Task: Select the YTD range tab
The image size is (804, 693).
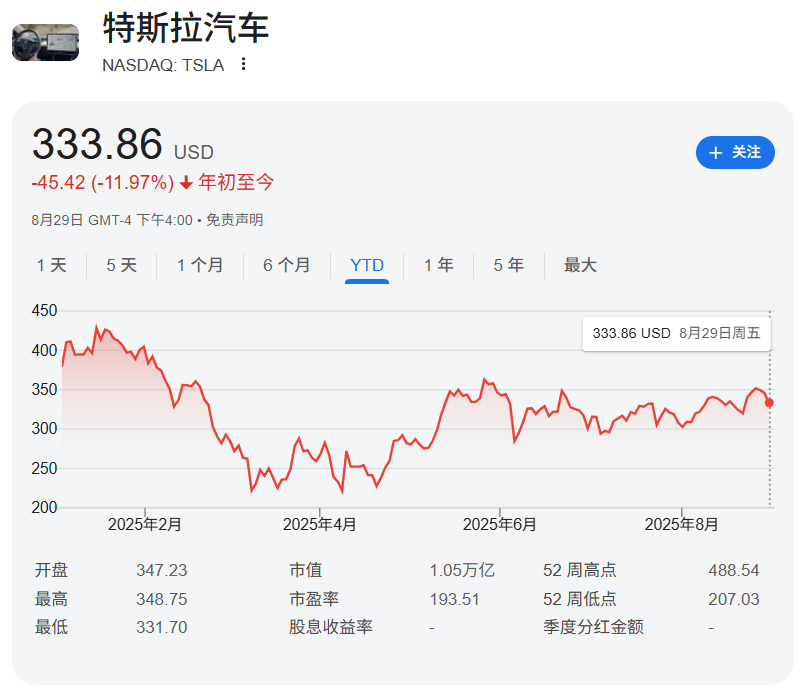Action: (367, 265)
